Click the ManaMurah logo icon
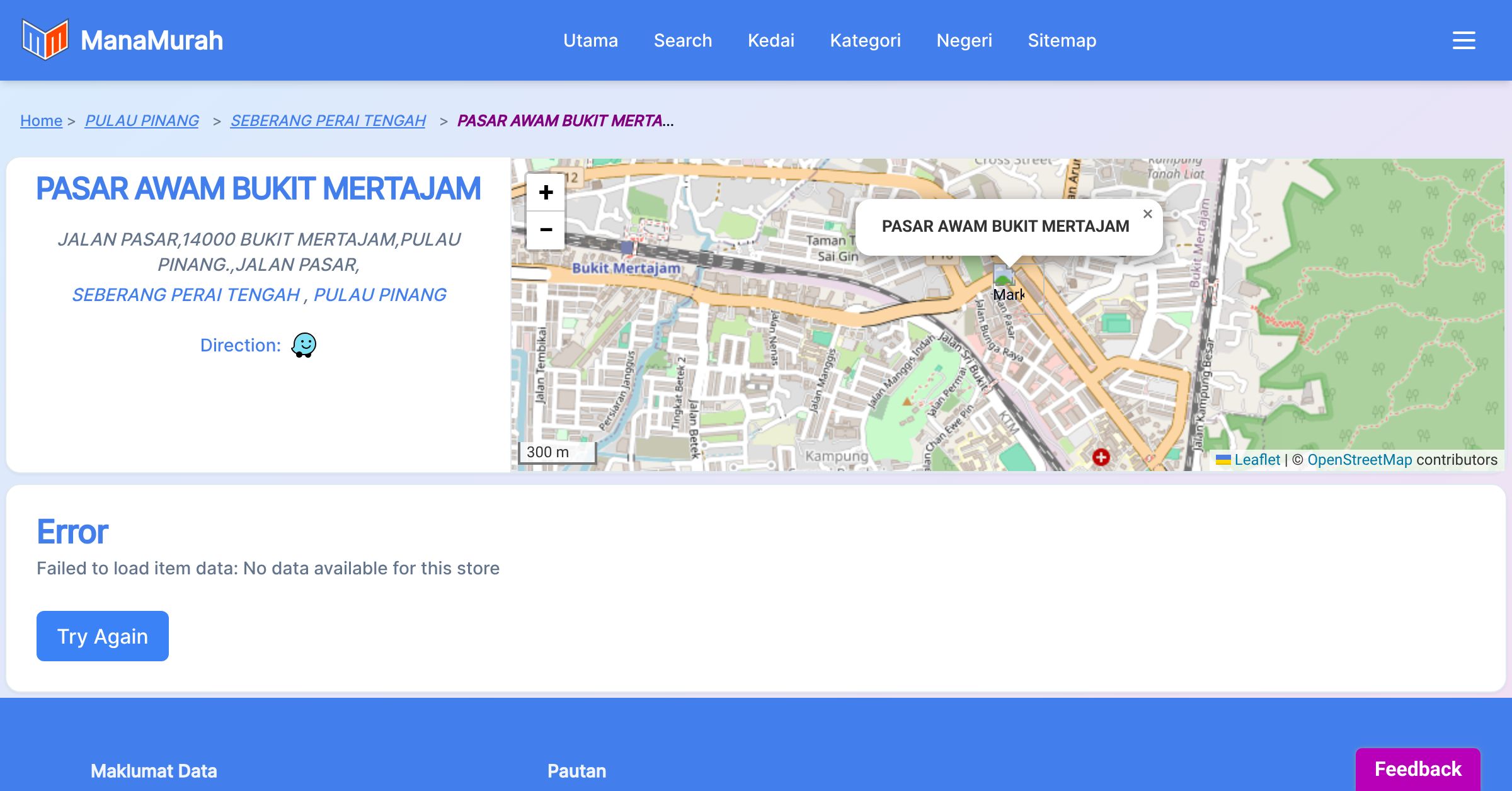Image resolution: width=1512 pixels, height=791 pixels. point(45,40)
